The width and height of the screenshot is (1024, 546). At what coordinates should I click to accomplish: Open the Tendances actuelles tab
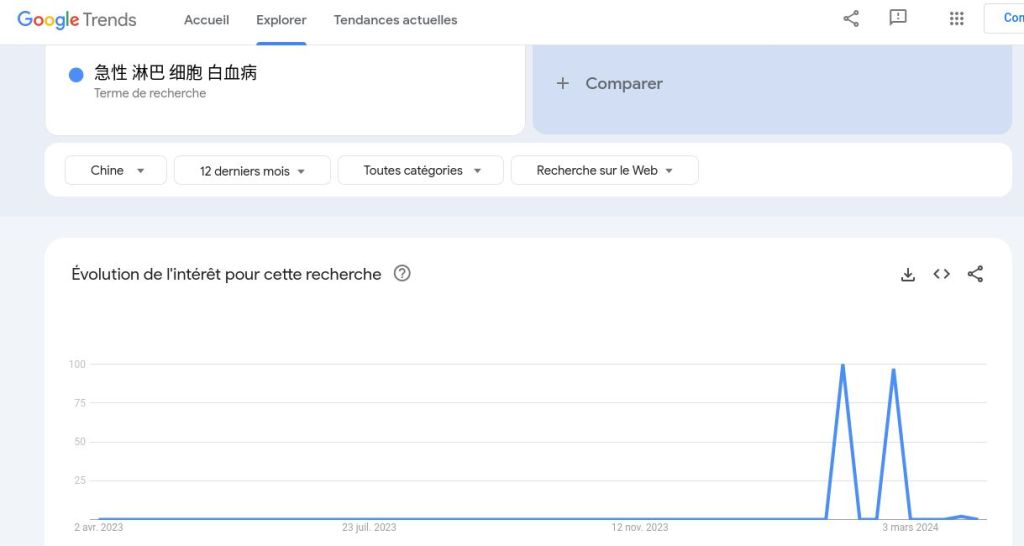(x=395, y=20)
